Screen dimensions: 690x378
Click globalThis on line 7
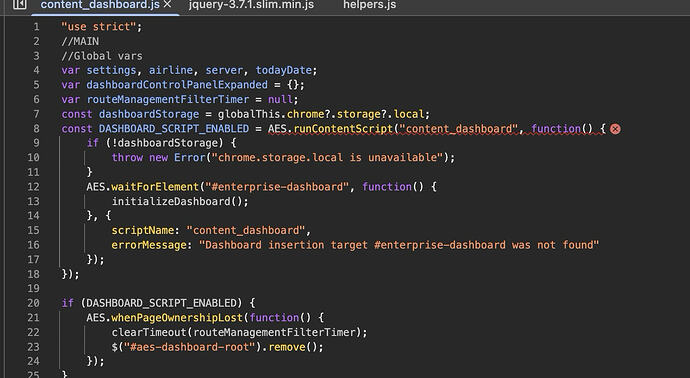coord(249,114)
